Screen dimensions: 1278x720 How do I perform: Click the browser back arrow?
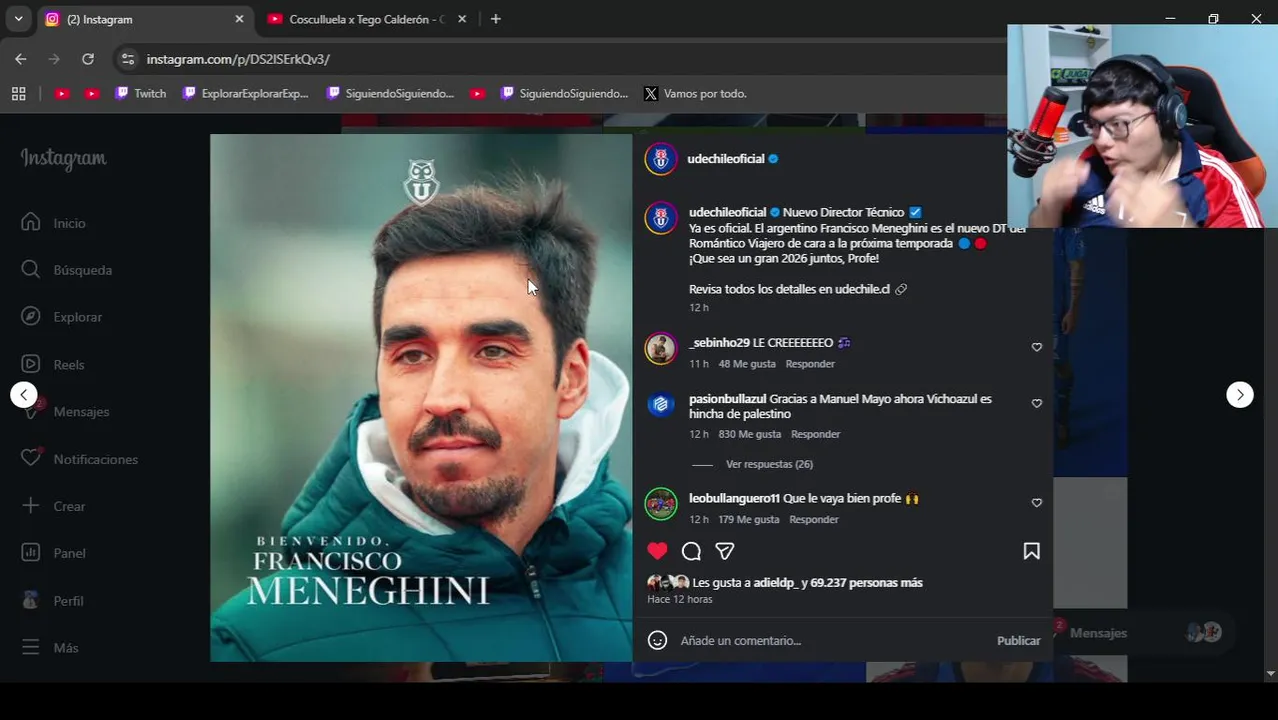click(21, 59)
